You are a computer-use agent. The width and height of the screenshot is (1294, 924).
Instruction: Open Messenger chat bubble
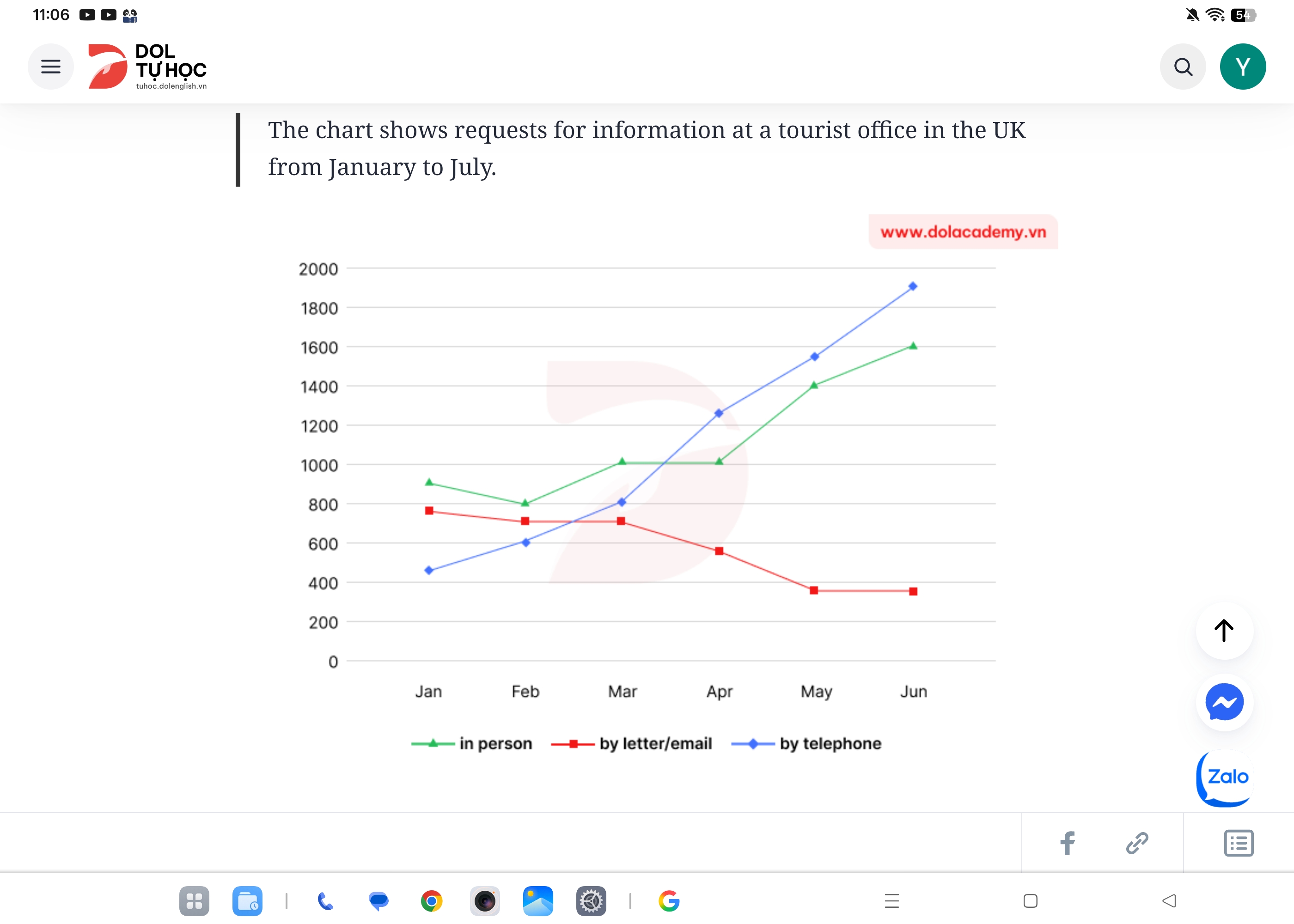click(1225, 702)
